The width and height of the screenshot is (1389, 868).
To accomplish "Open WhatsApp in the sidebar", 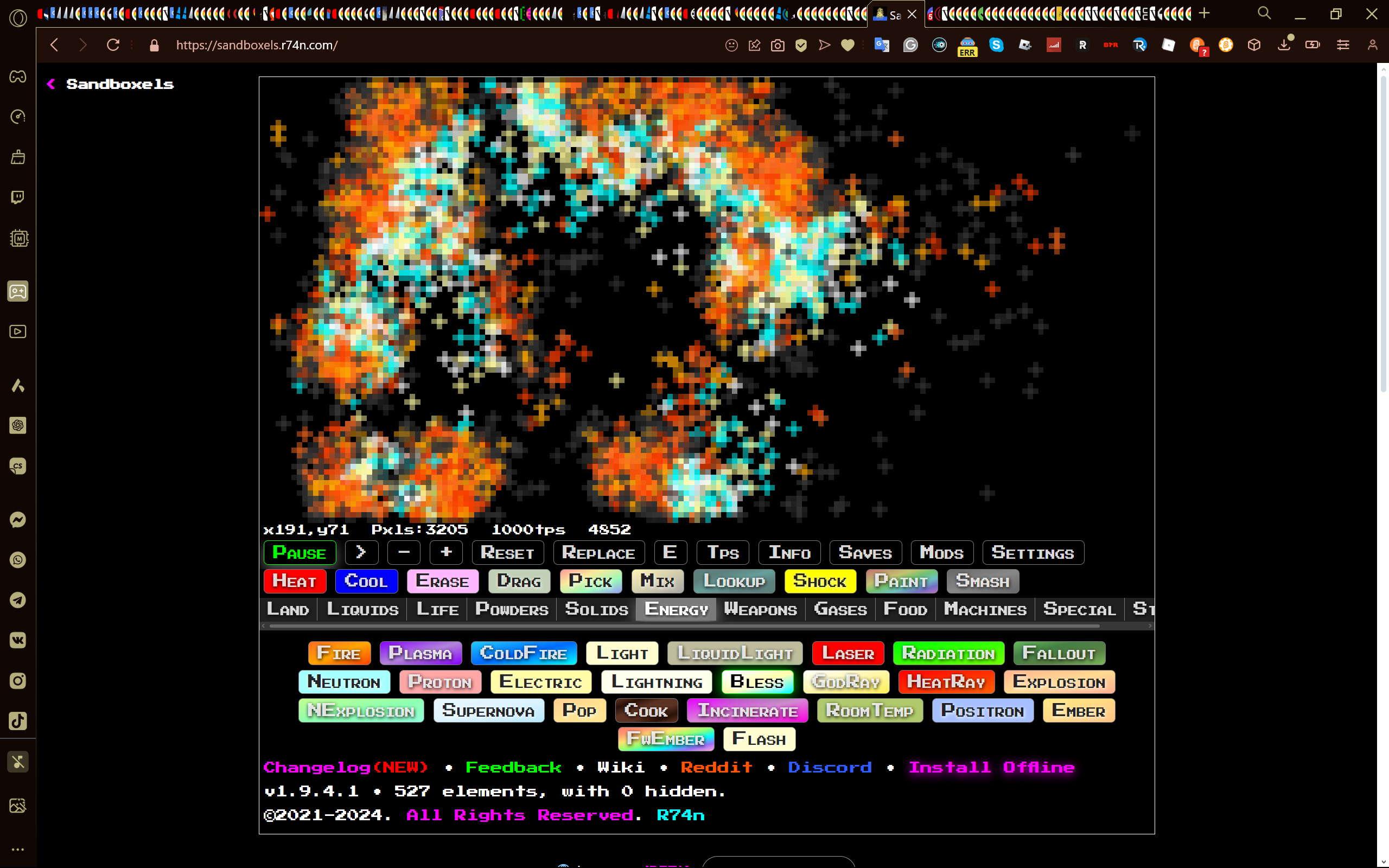I will [x=18, y=560].
